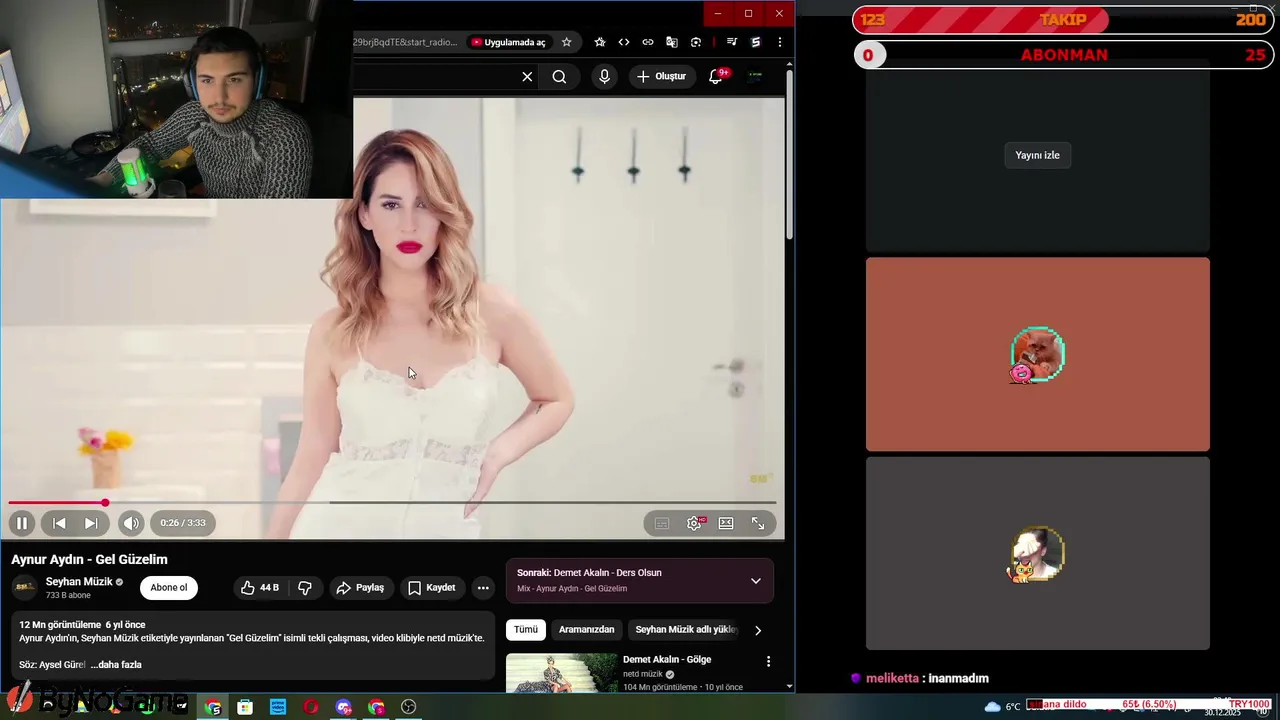
Task: Open YouTube notifications bell
Action: click(x=716, y=77)
